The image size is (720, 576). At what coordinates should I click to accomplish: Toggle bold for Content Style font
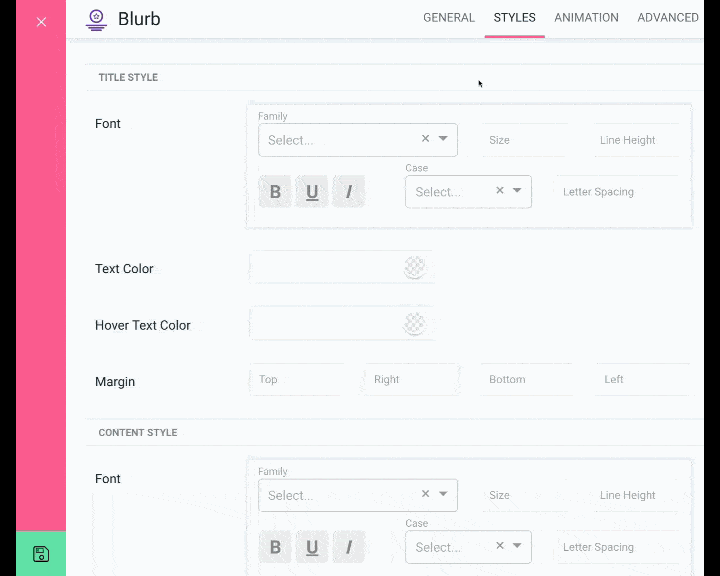(x=275, y=547)
